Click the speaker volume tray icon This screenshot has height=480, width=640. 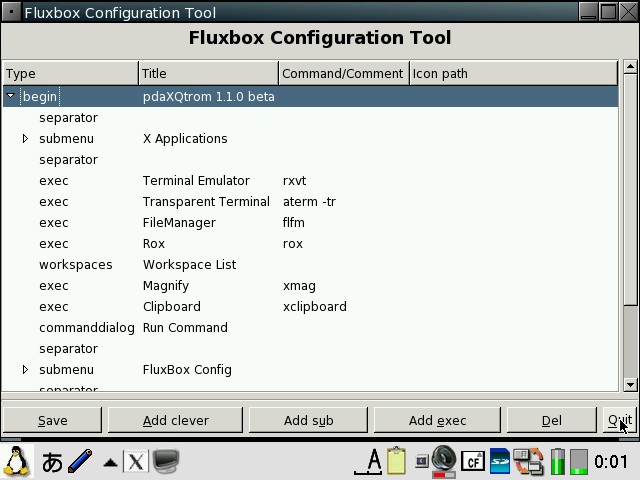(444, 461)
